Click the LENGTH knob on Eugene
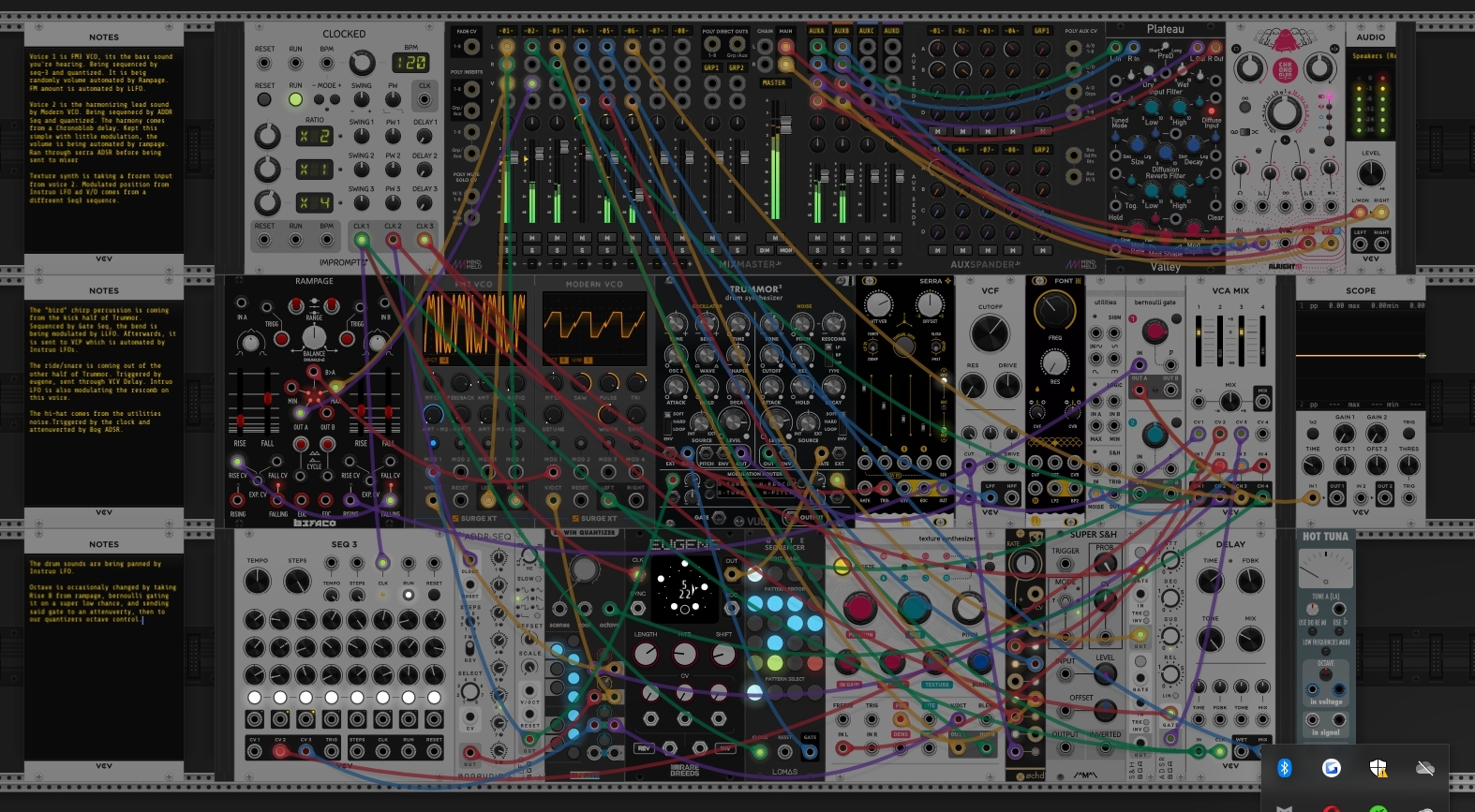The width and height of the screenshot is (1475, 812). coord(646,654)
